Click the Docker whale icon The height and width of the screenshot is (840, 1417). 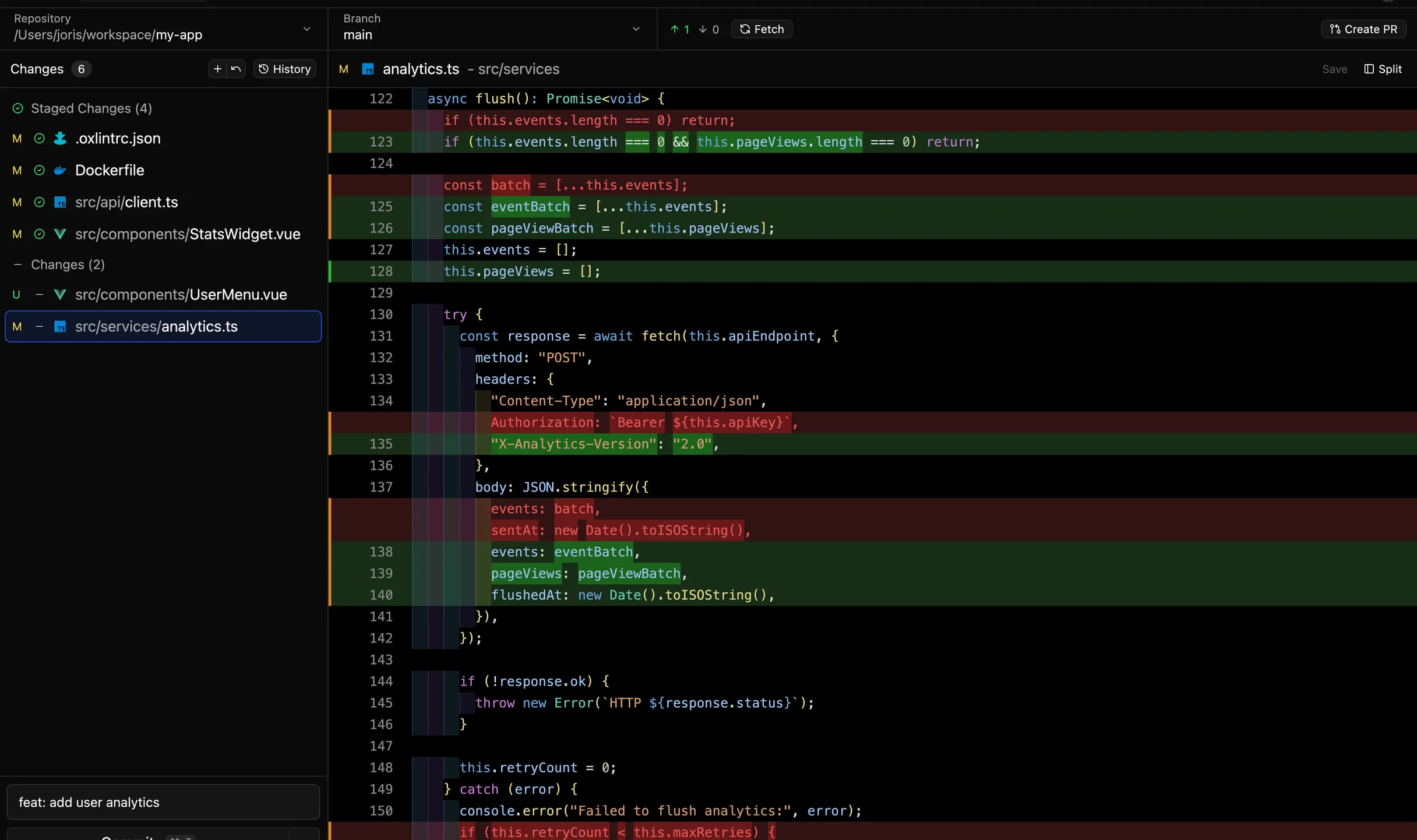(x=60, y=171)
